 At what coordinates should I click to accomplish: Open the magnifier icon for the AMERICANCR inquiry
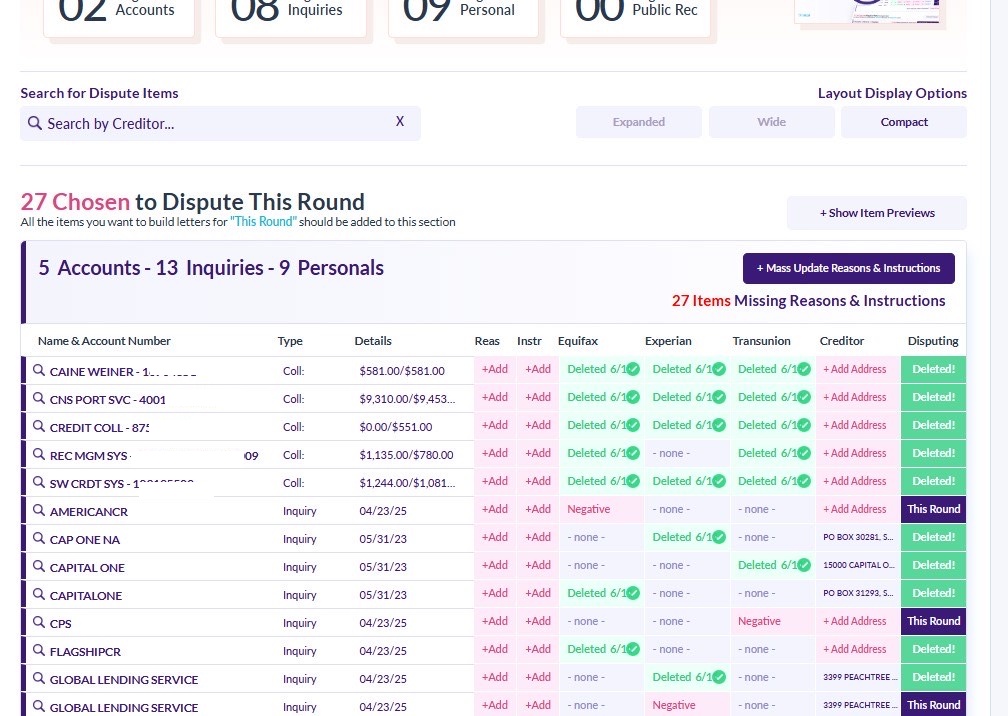pyautogui.click(x=40, y=509)
